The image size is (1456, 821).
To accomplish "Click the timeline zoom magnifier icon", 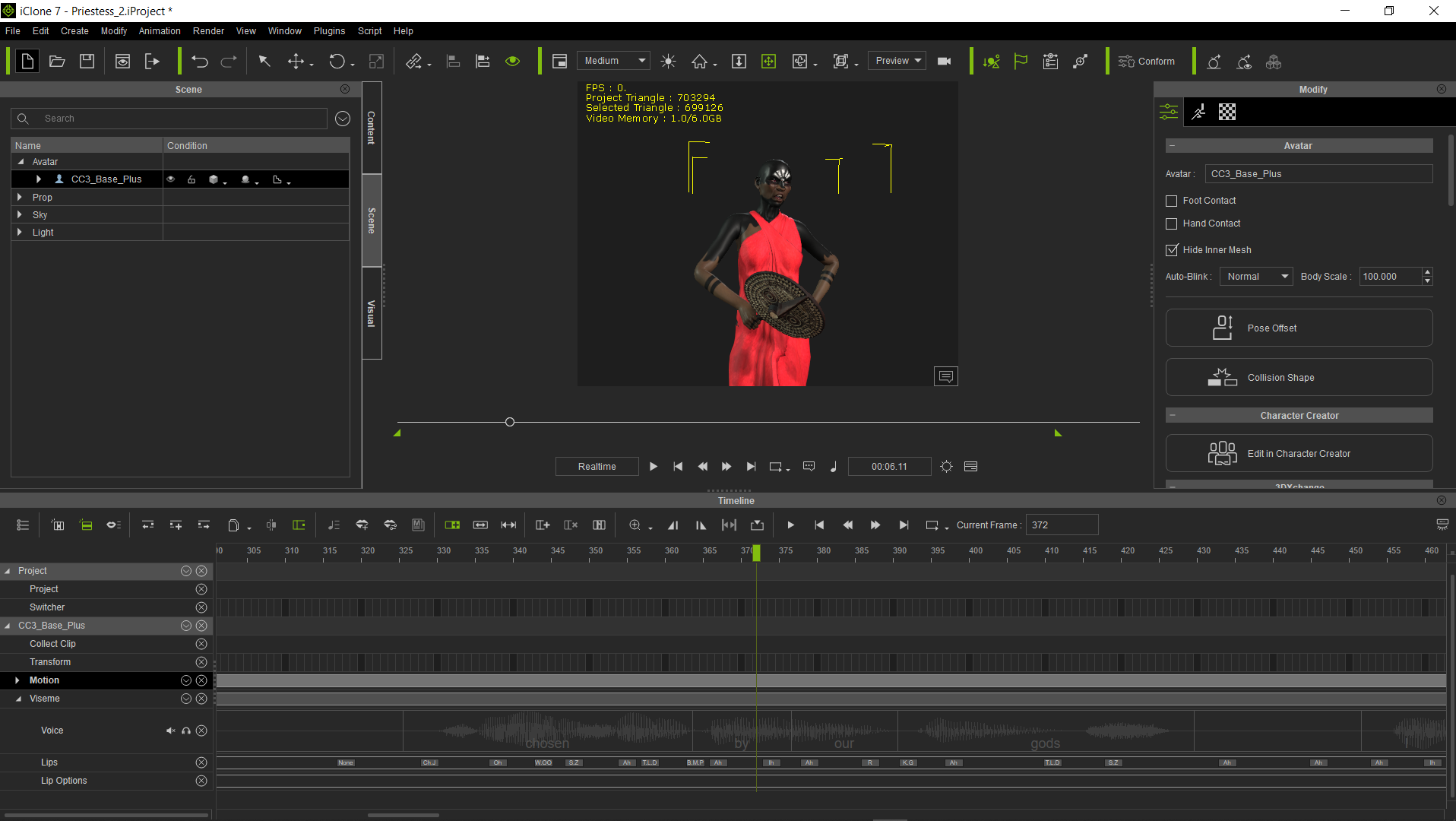I will [x=635, y=525].
